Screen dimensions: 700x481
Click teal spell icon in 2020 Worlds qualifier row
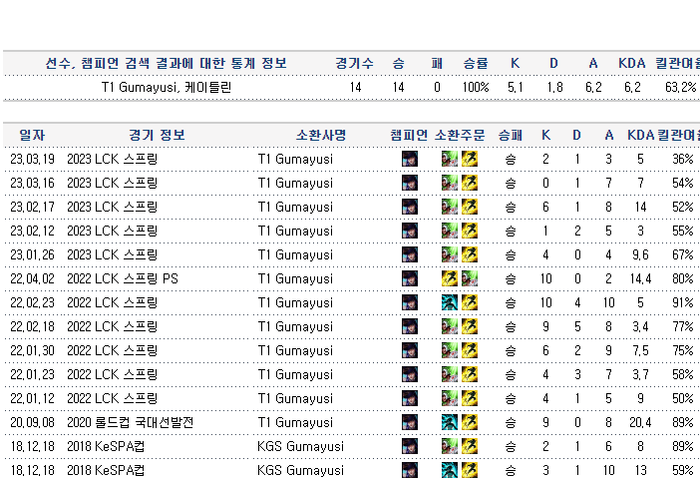(x=450, y=423)
